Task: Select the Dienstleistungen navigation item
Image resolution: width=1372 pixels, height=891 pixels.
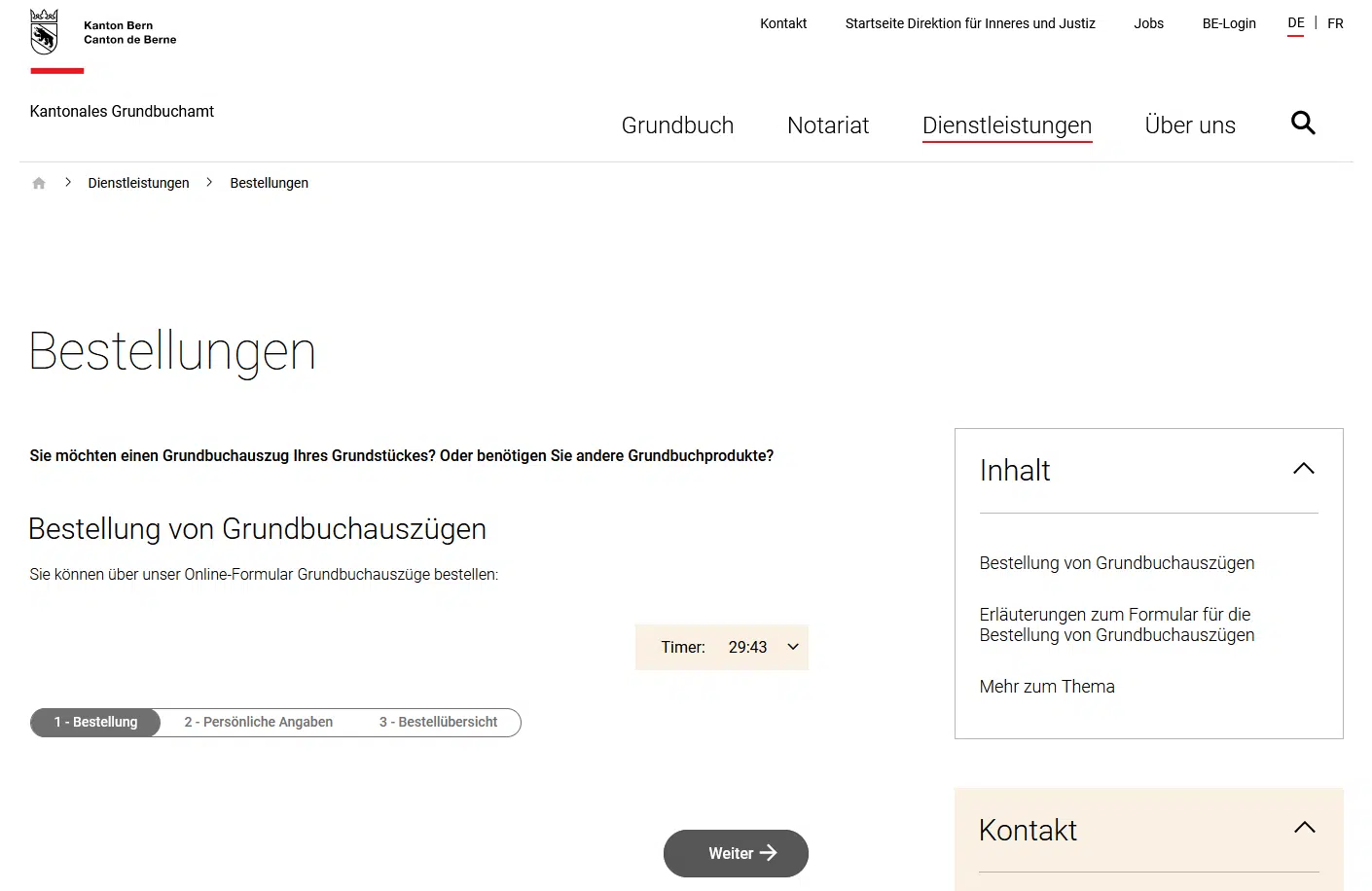Action: (1006, 125)
